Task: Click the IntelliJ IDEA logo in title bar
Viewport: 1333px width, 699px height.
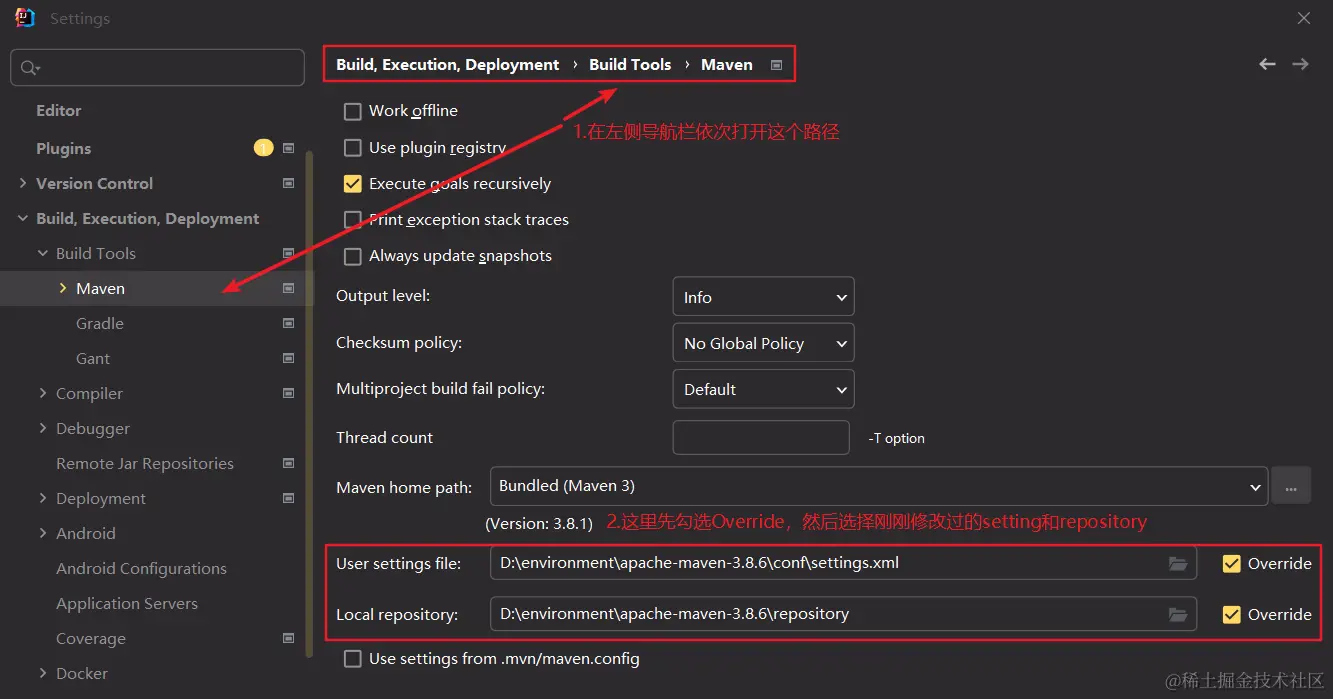Action: coord(24,18)
